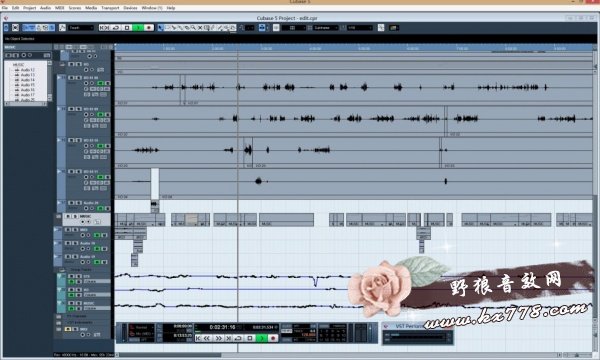Open the Normal record mode dropdown

141,327
